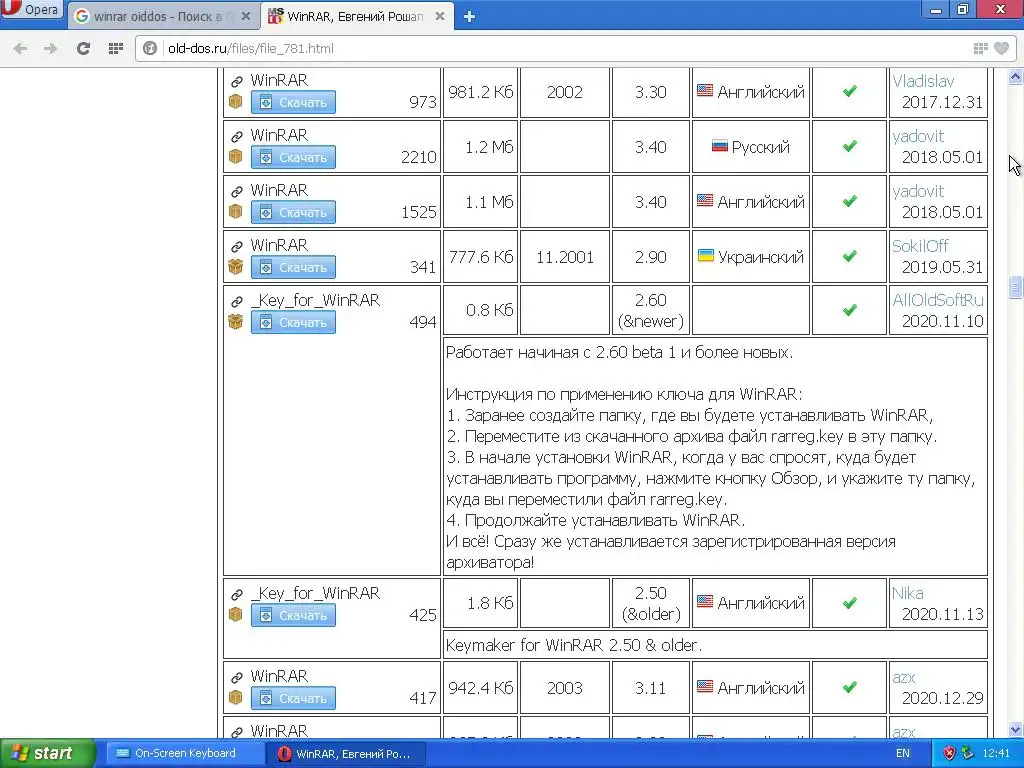1024x768 pixels.
Task: Click the Opera menu button
Action: (x=31, y=10)
